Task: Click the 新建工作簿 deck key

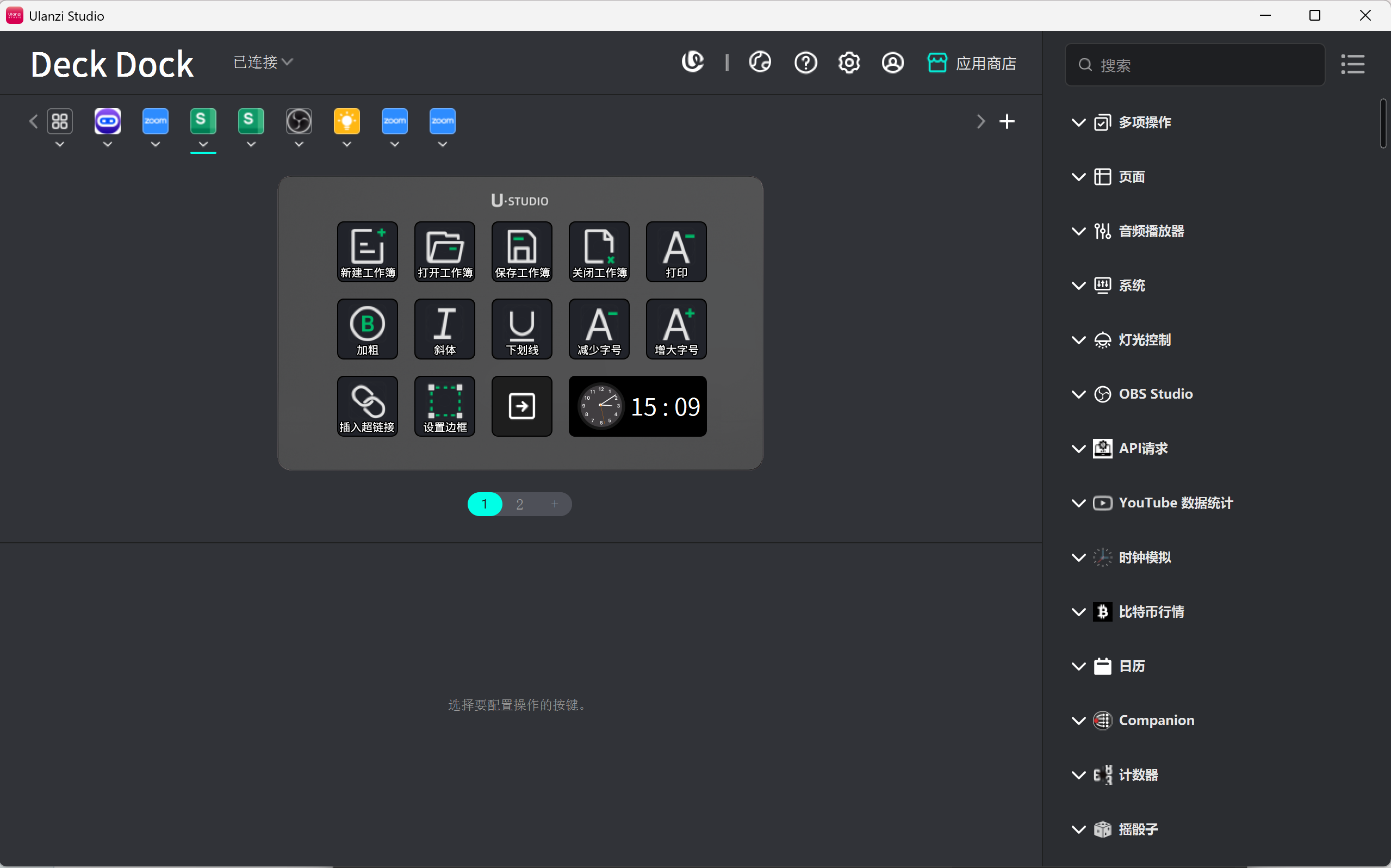Action: 367,251
